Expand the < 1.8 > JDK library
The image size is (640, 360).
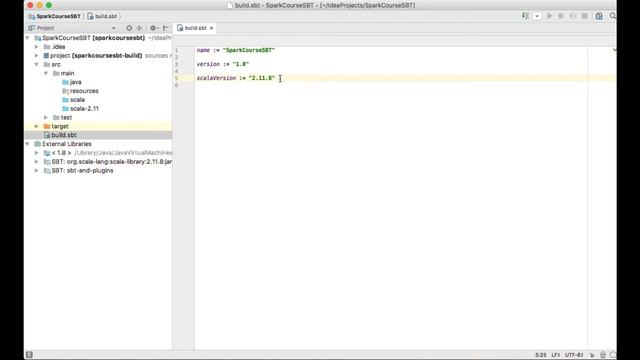(36, 153)
